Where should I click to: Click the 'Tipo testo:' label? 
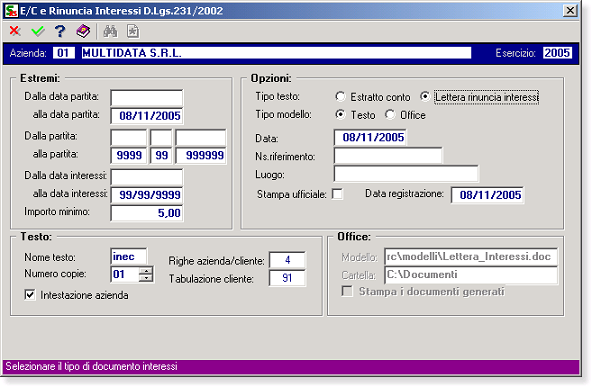(278, 97)
